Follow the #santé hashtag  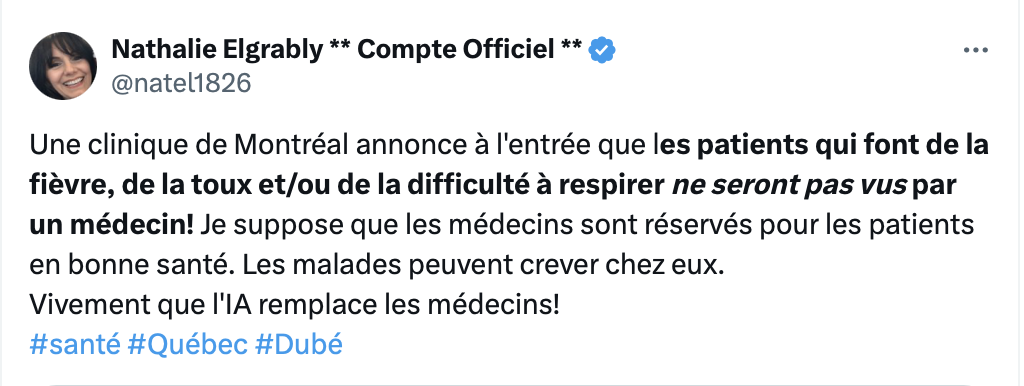(x=75, y=344)
